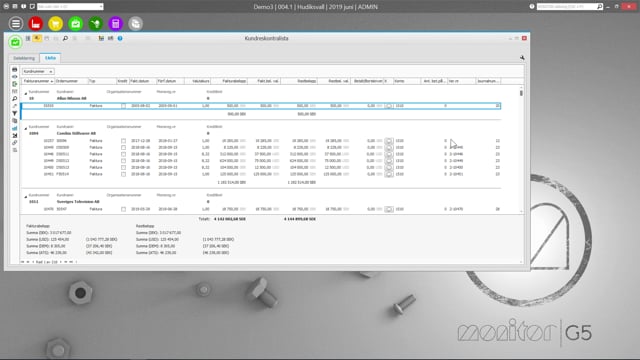The width and height of the screenshot is (640, 360).
Task: Tick Kredit checkbox on the 8 225,00 invoice row
Action: pos(123,147)
